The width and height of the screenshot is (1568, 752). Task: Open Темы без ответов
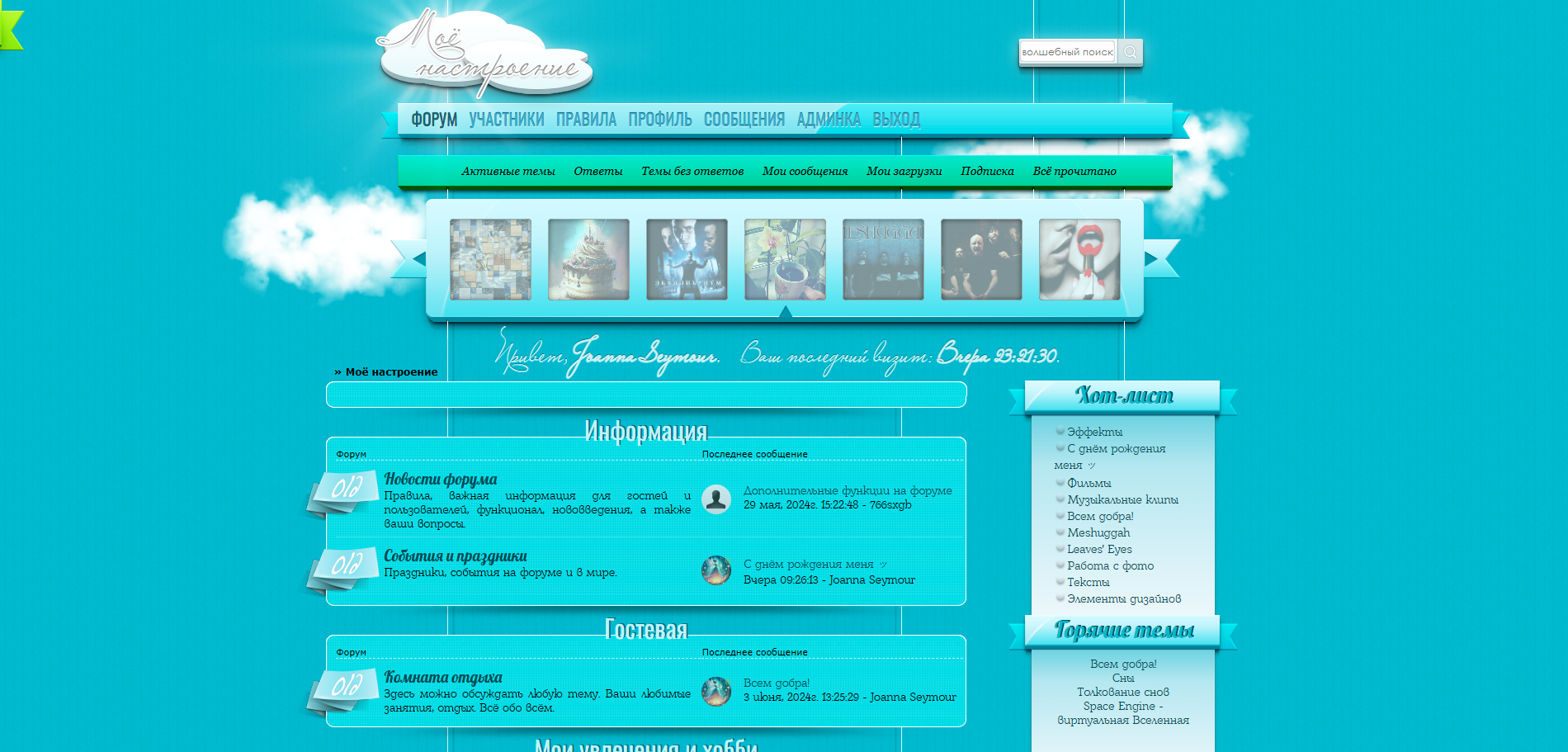(692, 171)
